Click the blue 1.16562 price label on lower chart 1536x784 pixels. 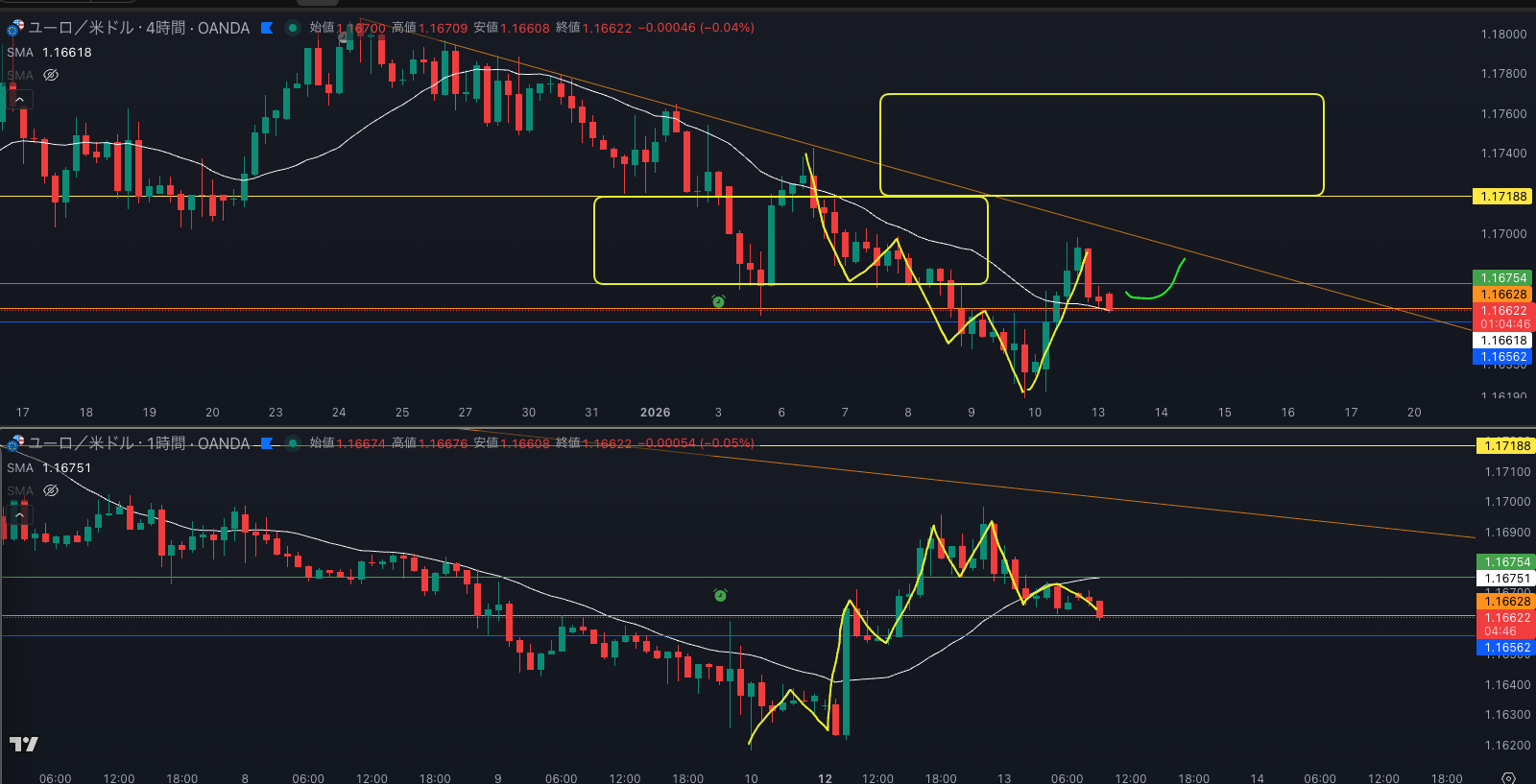[x=1503, y=648]
